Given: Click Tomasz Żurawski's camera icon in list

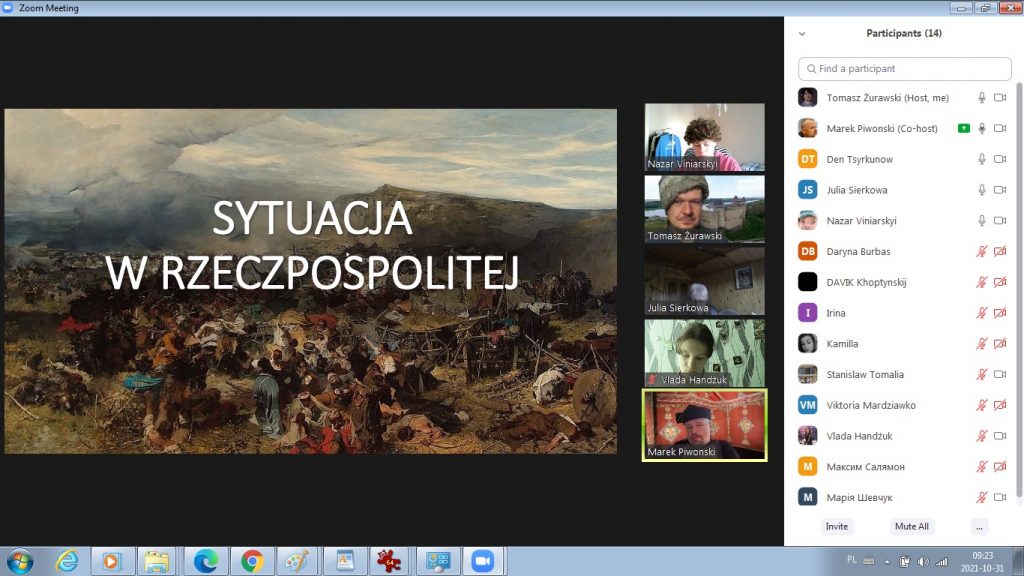Looking at the screenshot, I should [x=999, y=98].
